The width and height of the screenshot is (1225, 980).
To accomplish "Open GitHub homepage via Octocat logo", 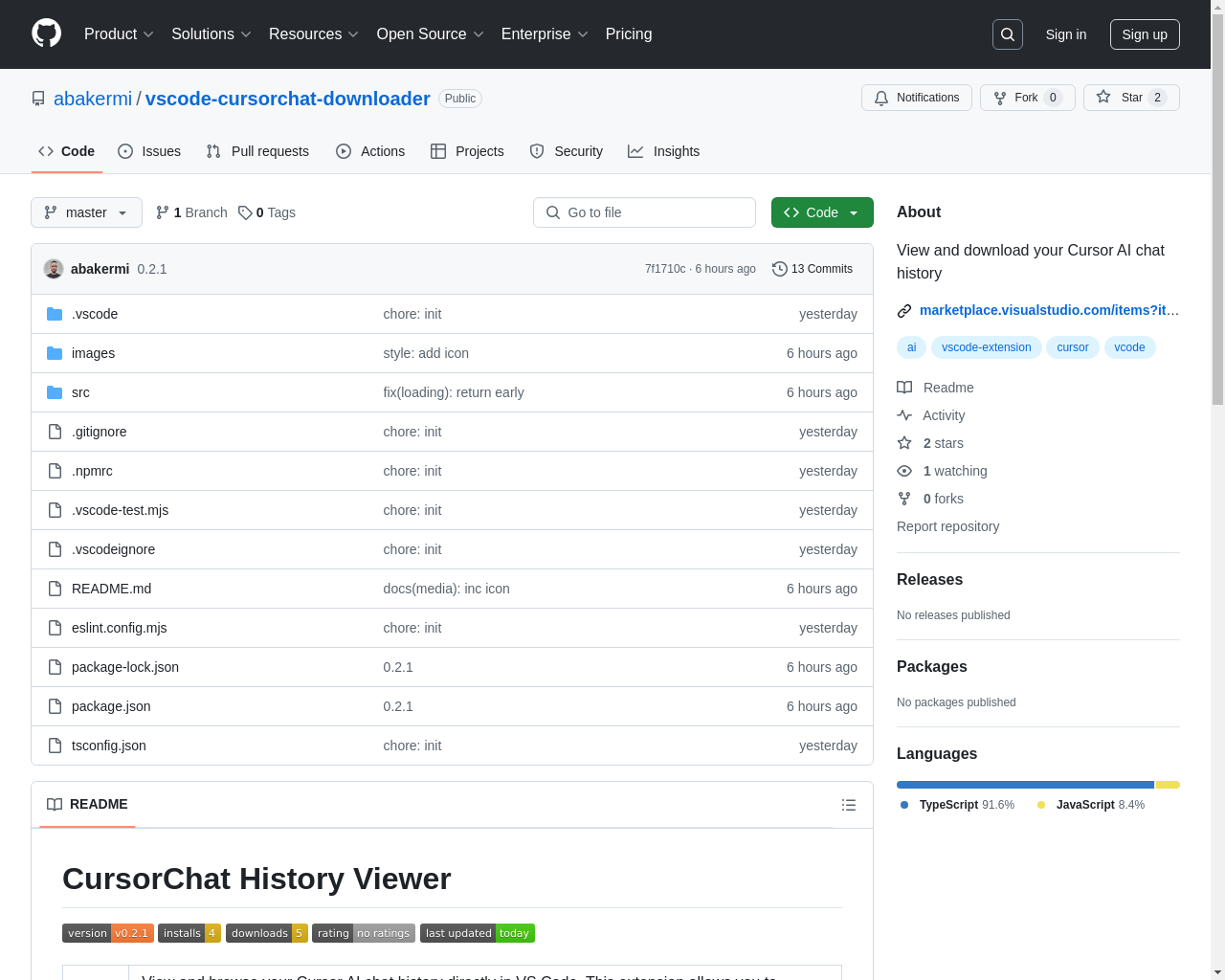I will (x=47, y=33).
